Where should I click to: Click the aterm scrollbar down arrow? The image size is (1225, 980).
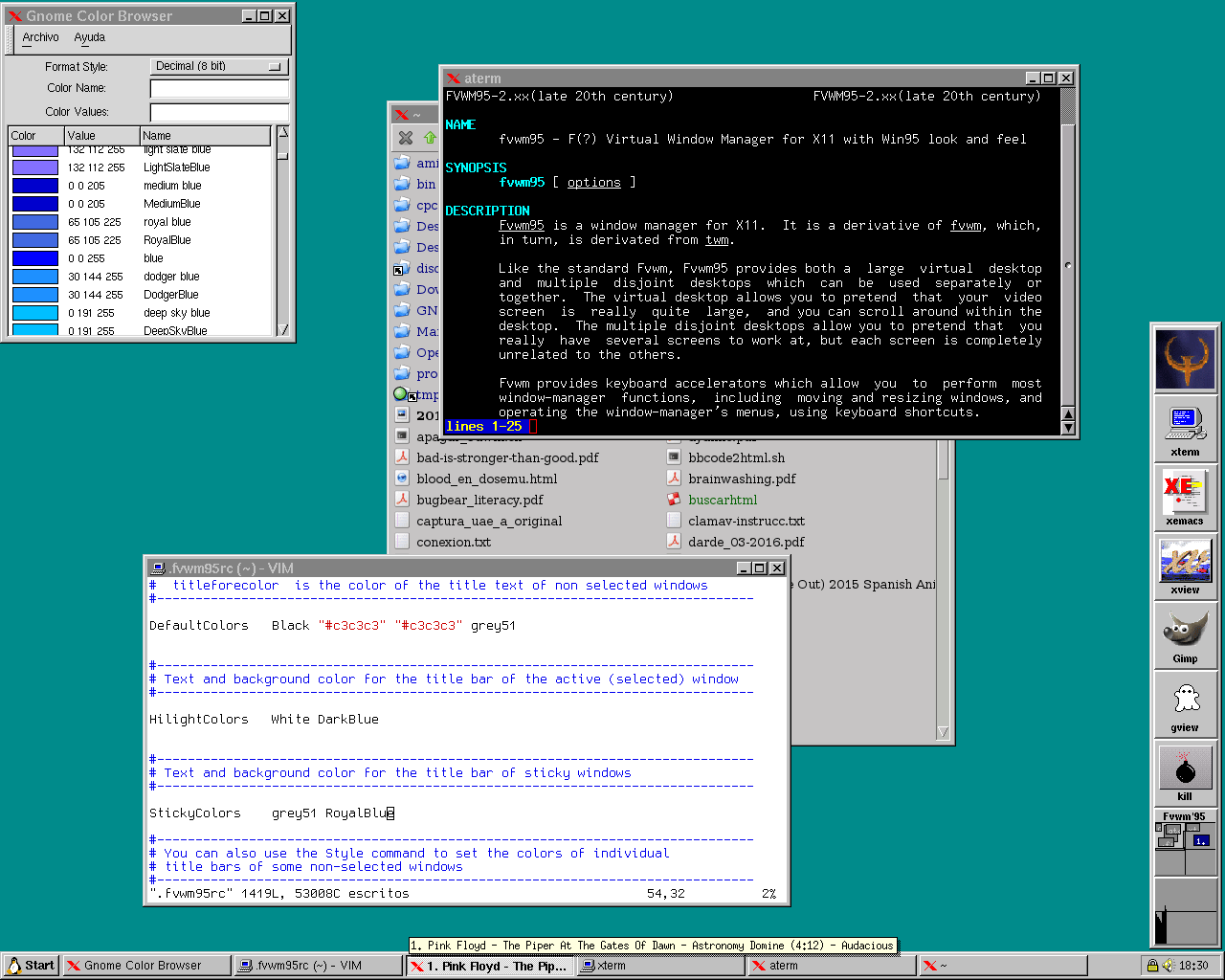[1068, 428]
